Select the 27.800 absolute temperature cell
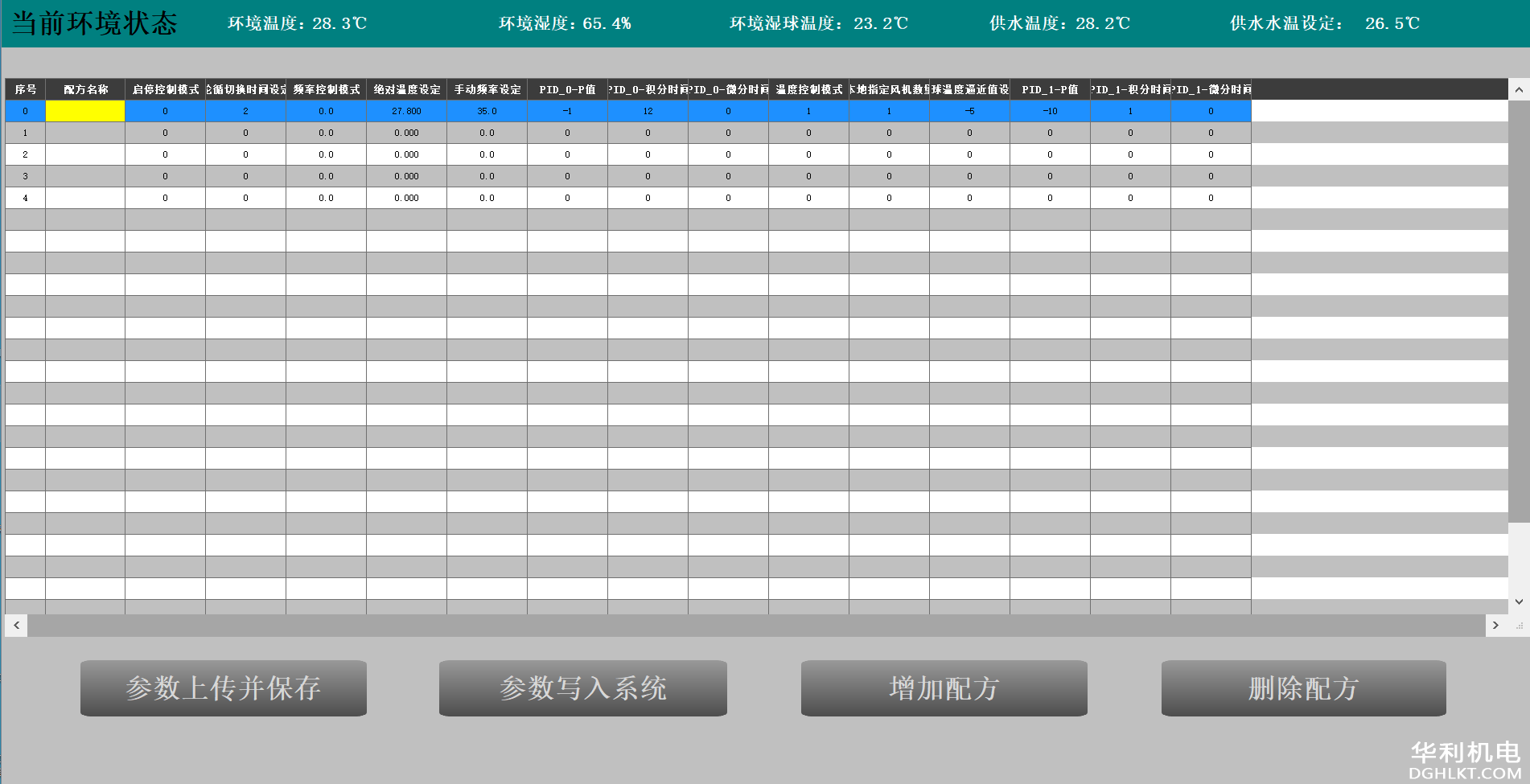 coord(407,111)
